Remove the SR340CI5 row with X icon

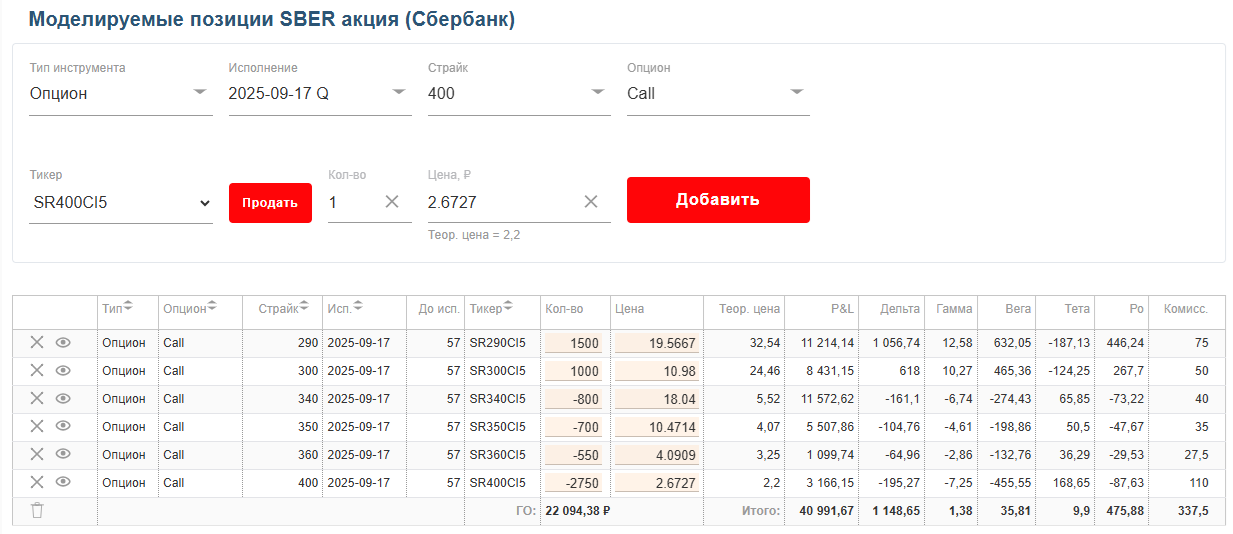pyautogui.click(x=37, y=399)
